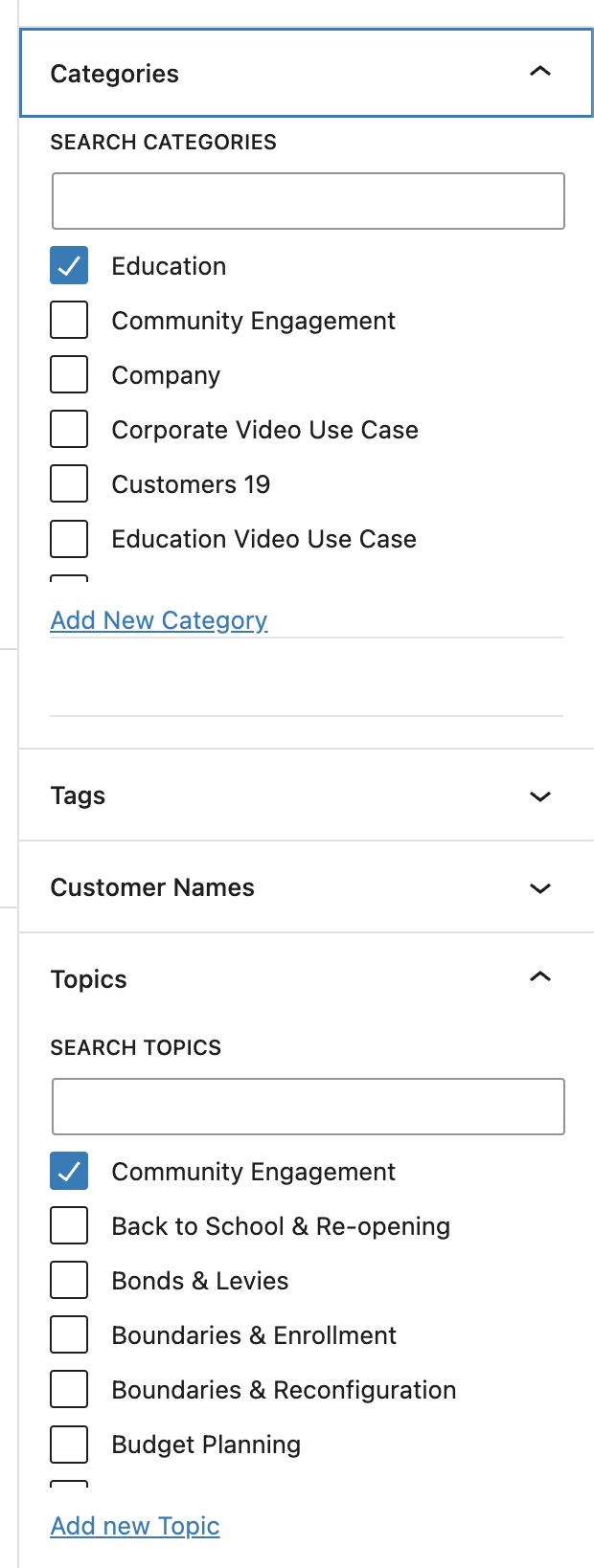Click the Add new Topic link
Screen dimensions: 594x1568
[x=135, y=1526]
